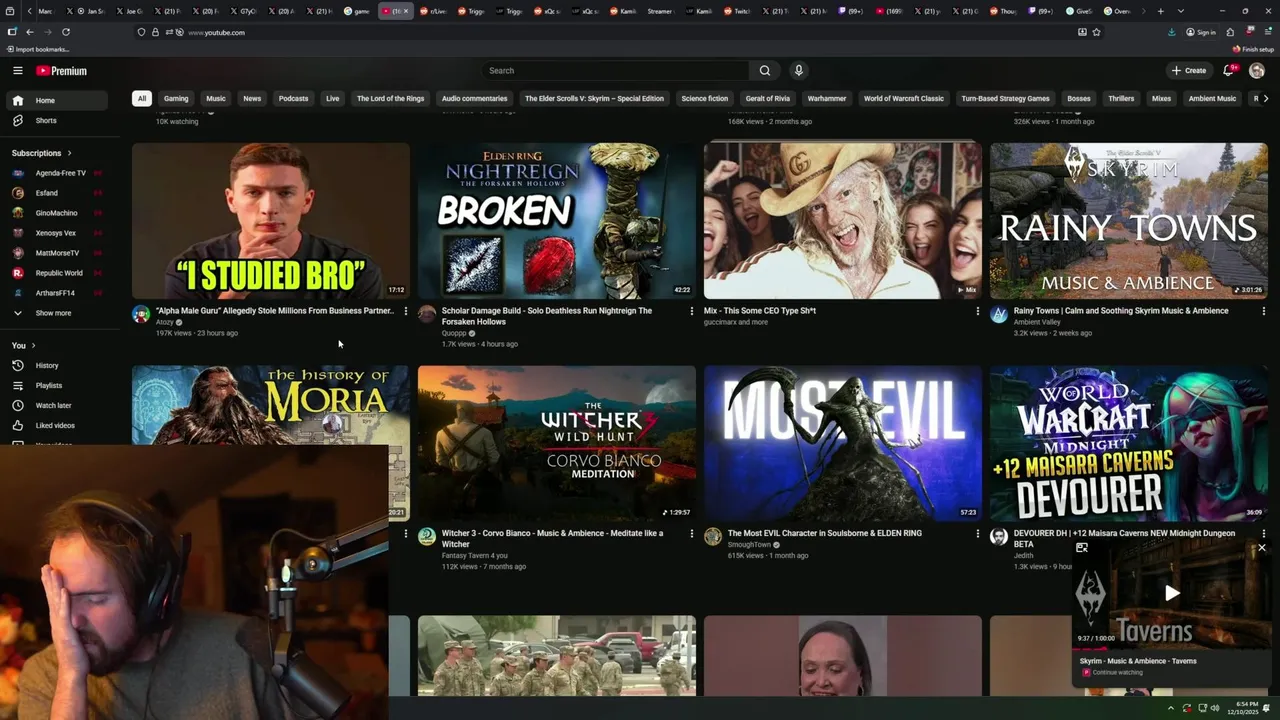Select the Geralt of Rivia chip
Screen dimensions: 1280x720
(768, 99)
